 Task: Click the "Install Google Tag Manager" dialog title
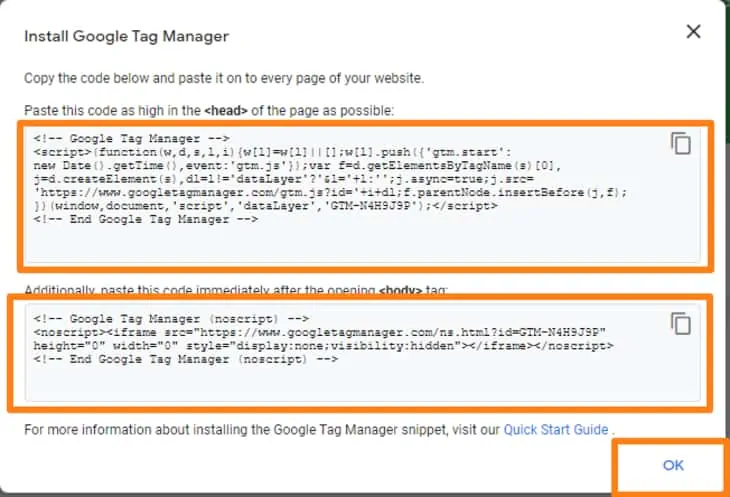click(x=126, y=37)
